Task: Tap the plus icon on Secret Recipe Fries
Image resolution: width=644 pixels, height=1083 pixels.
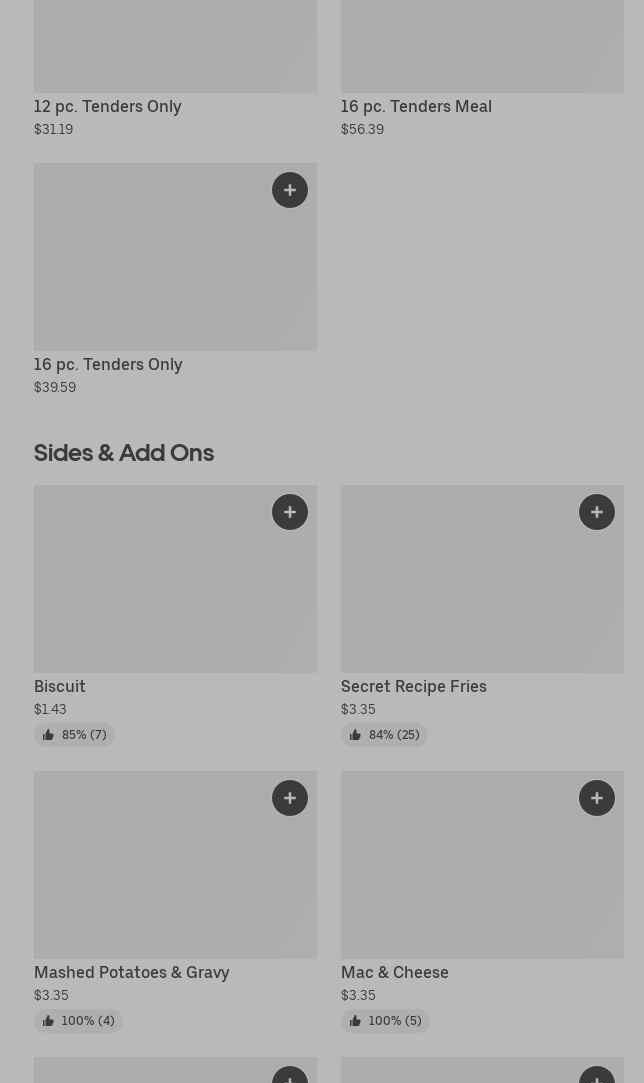Action: (x=597, y=512)
